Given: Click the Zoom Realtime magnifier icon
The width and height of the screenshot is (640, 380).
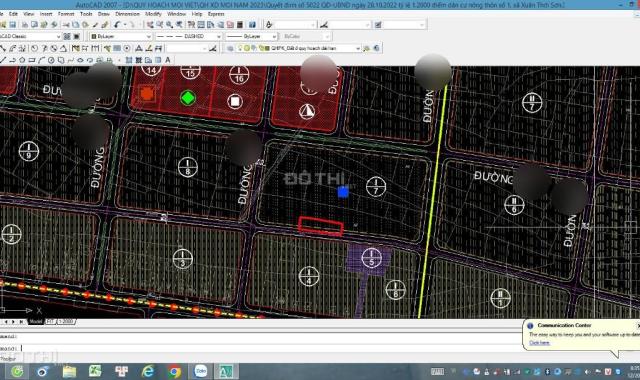Looking at the screenshot, I should coord(160,25).
